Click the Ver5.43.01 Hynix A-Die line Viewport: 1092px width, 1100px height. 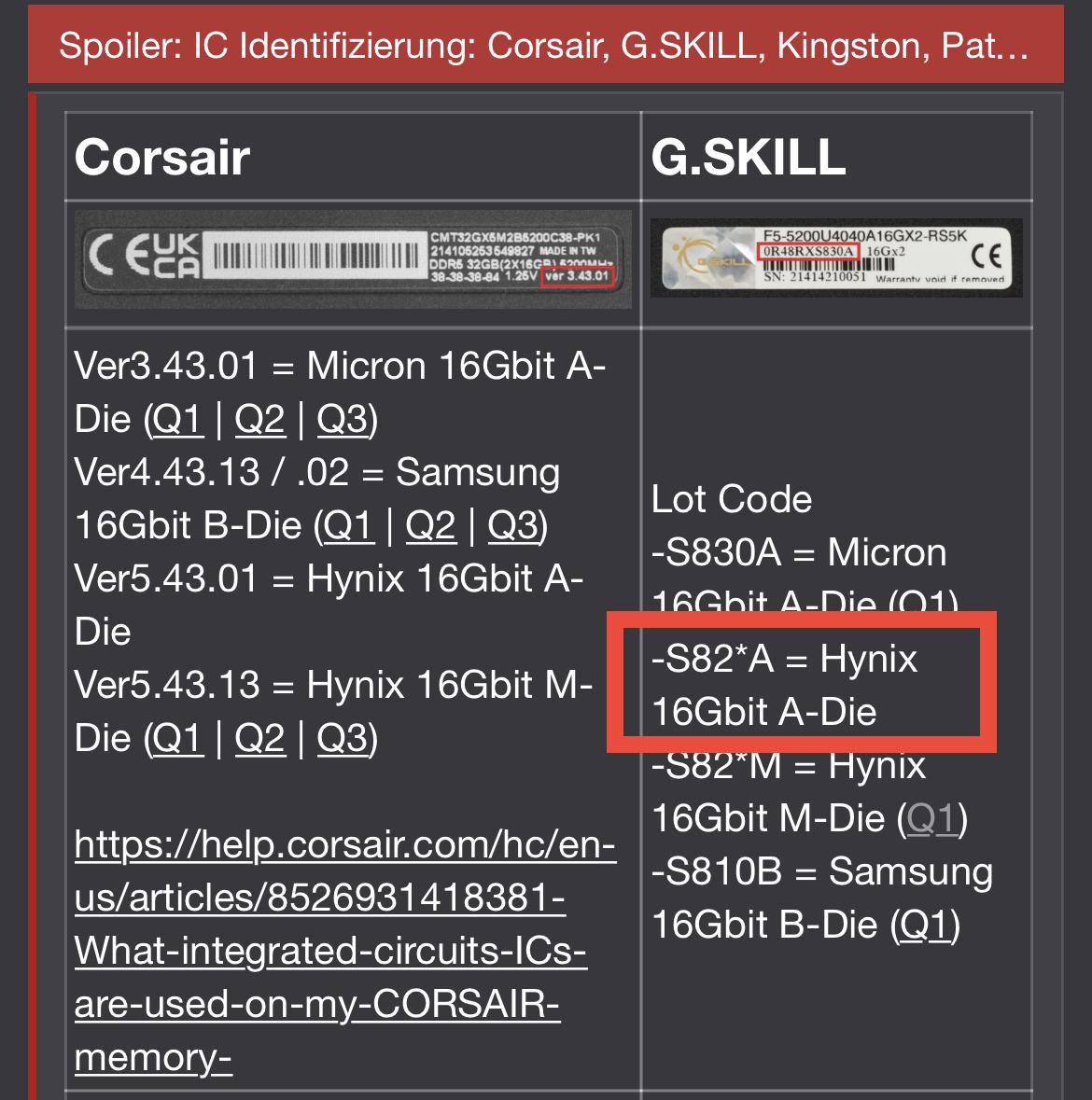(327, 579)
